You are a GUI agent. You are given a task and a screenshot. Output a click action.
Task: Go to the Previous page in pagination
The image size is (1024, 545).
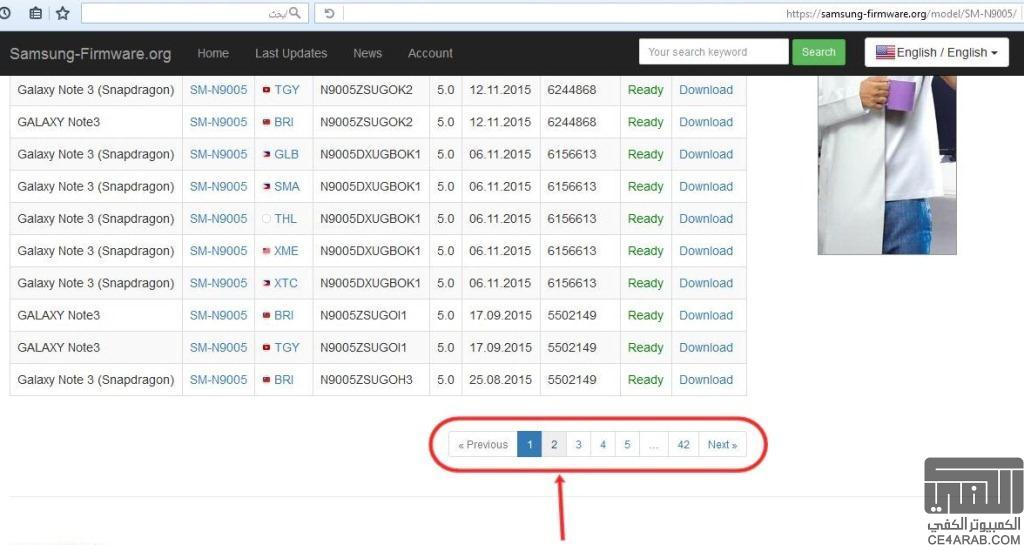[483, 444]
